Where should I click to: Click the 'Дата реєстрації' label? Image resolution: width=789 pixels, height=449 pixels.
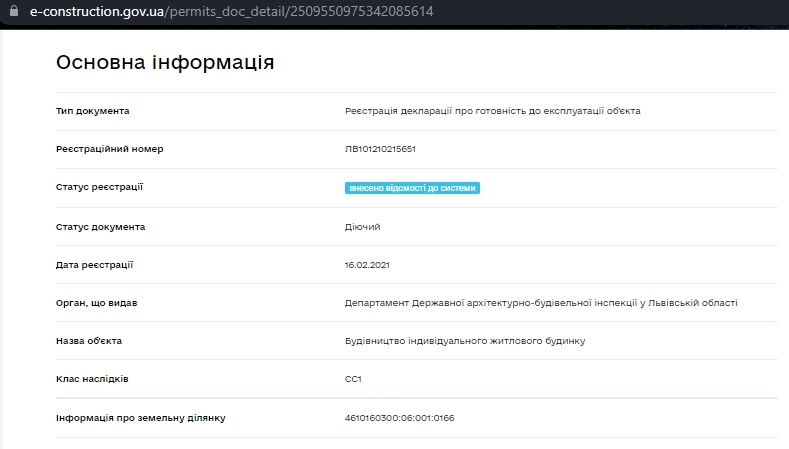(x=95, y=265)
